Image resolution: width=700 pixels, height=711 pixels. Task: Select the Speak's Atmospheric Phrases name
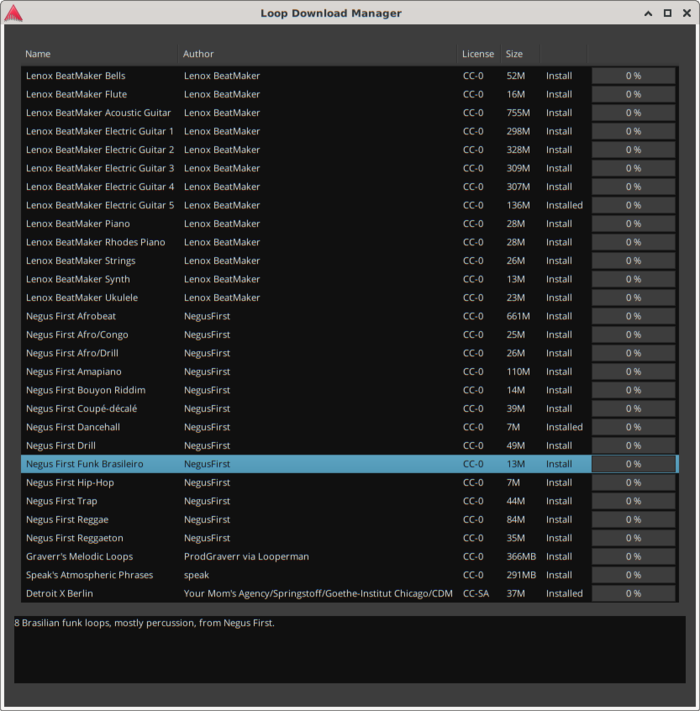pos(89,575)
